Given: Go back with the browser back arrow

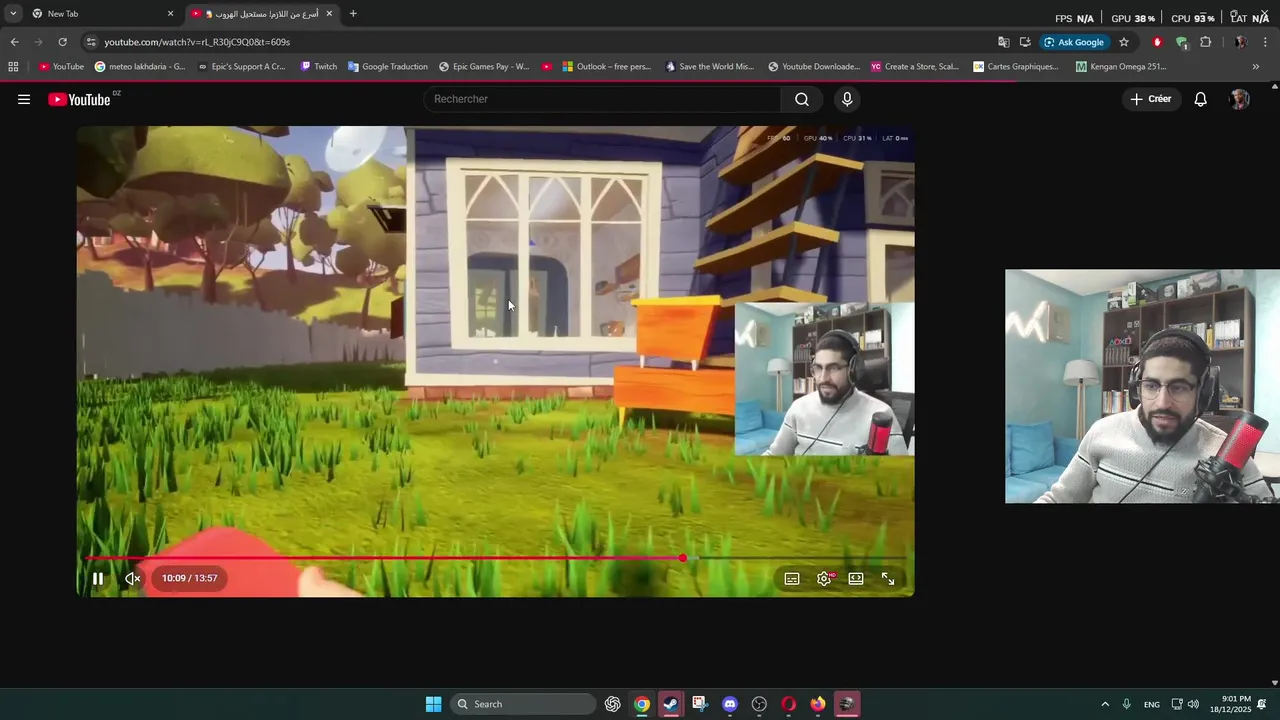Looking at the screenshot, I should click(14, 42).
